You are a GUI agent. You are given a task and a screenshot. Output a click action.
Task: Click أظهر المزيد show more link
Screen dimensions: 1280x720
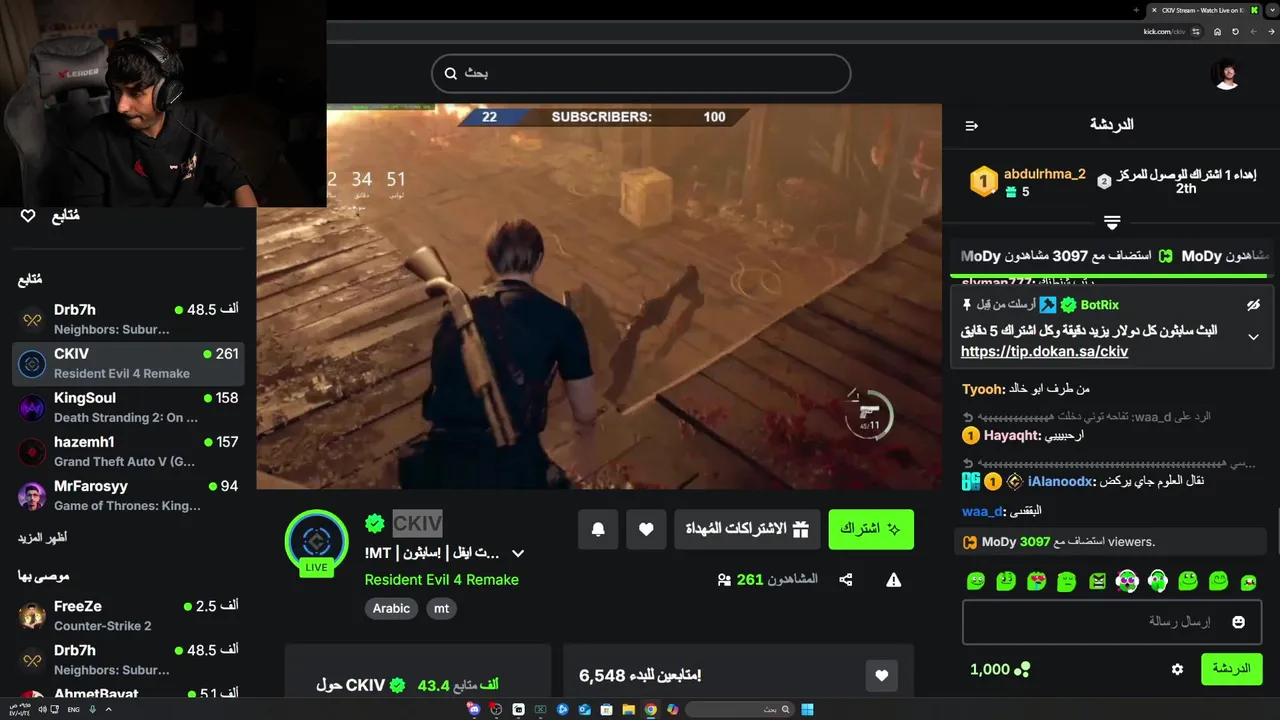click(42, 537)
